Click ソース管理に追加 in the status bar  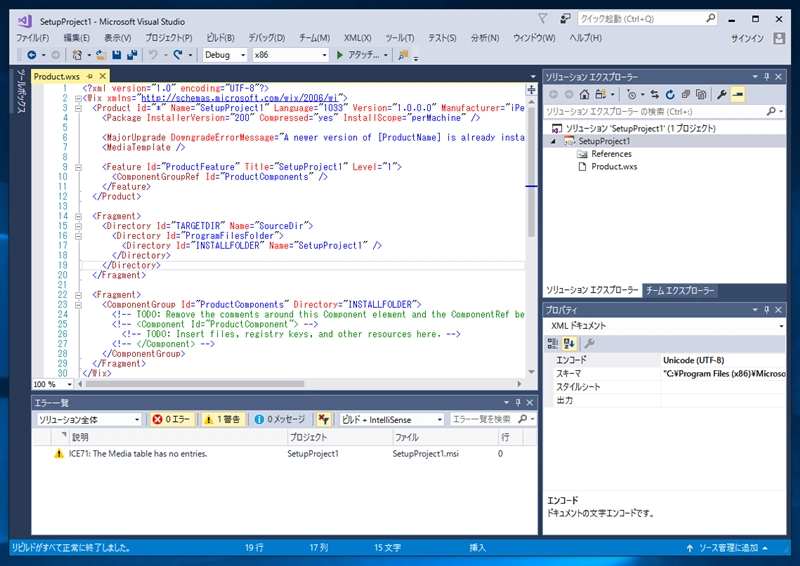(x=728, y=548)
